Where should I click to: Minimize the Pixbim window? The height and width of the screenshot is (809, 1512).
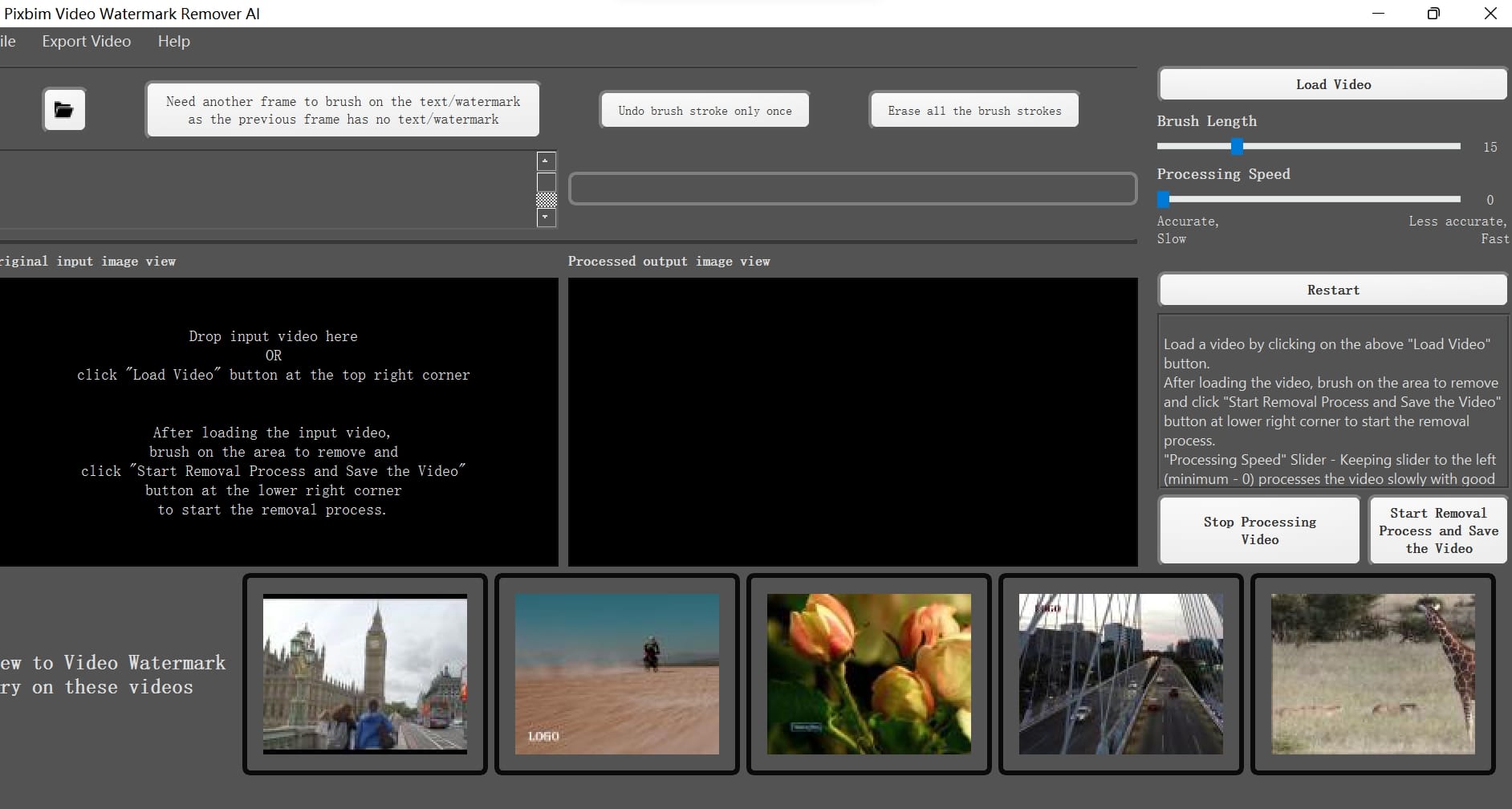point(1379,14)
